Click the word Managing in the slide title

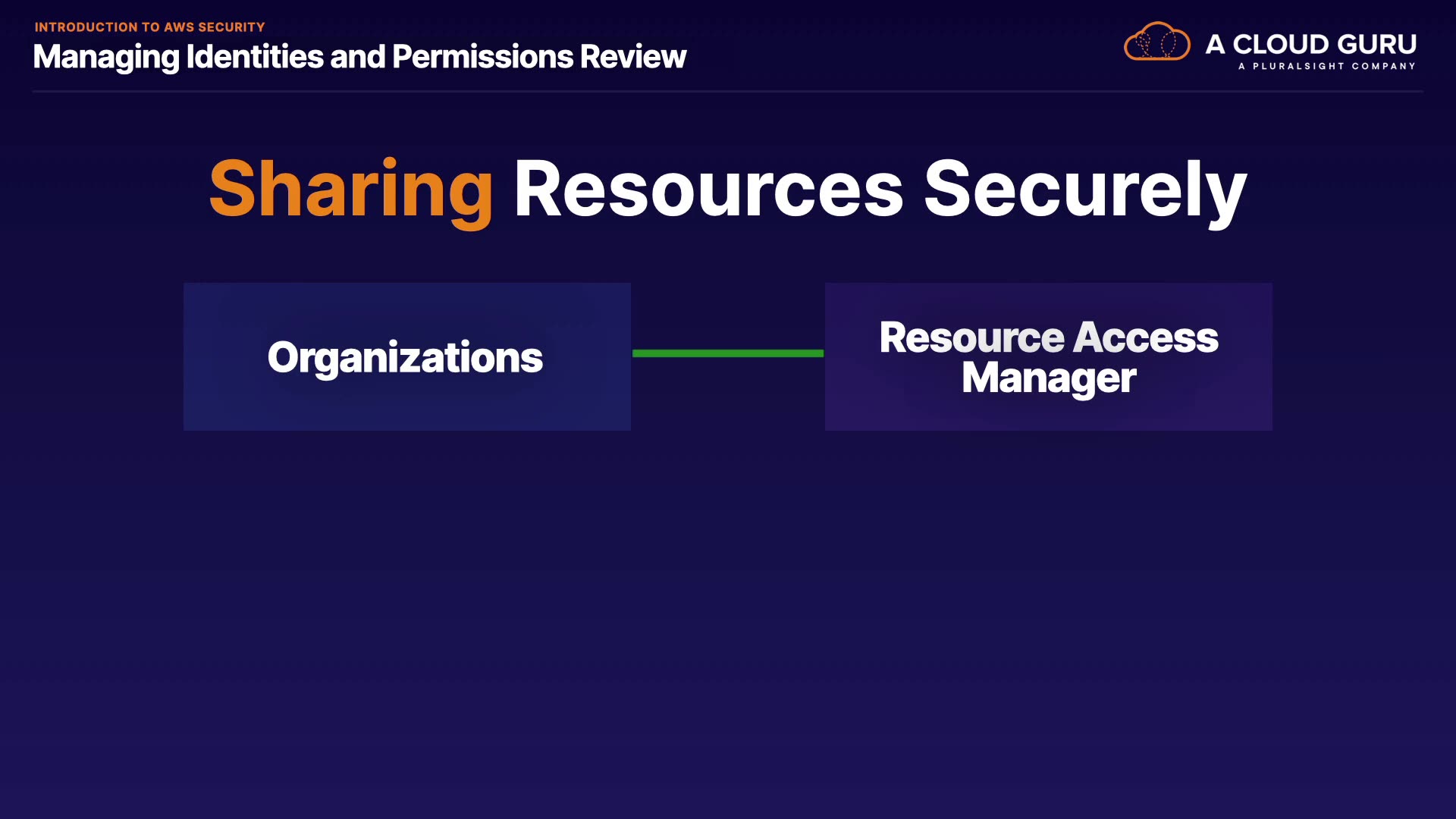point(106,57)
